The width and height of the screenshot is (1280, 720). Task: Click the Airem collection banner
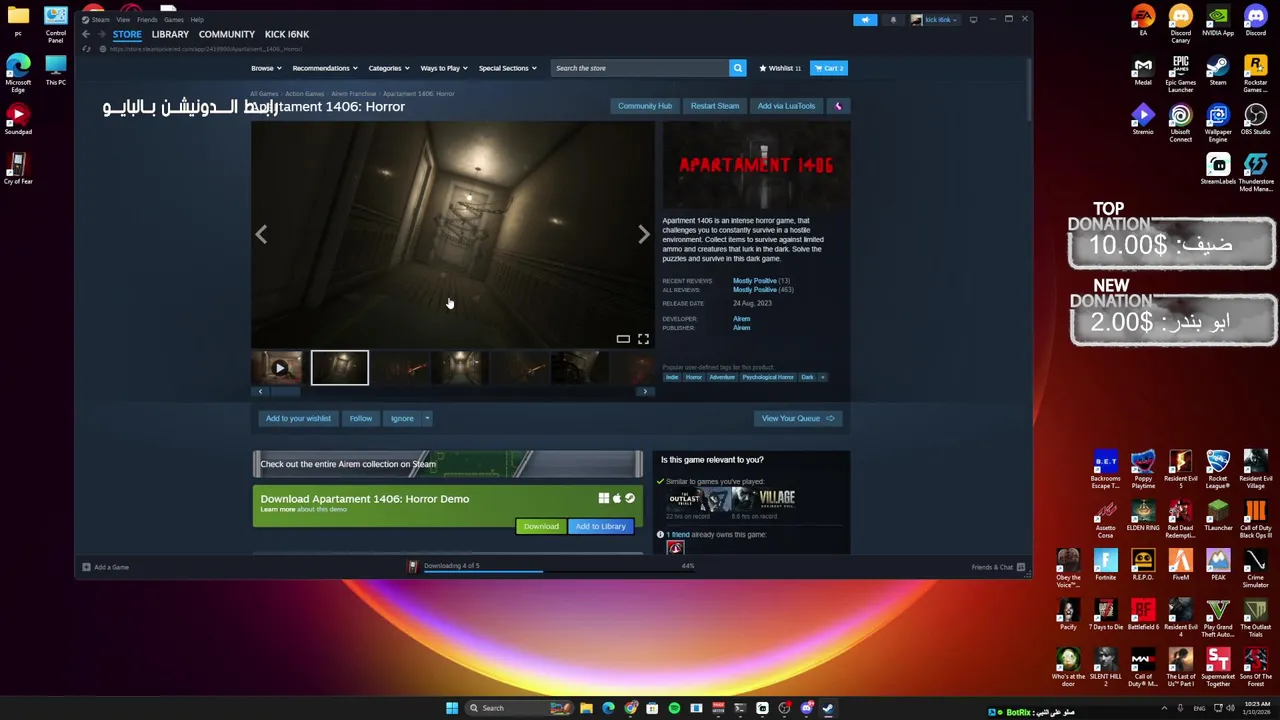[x=447, y=464]
